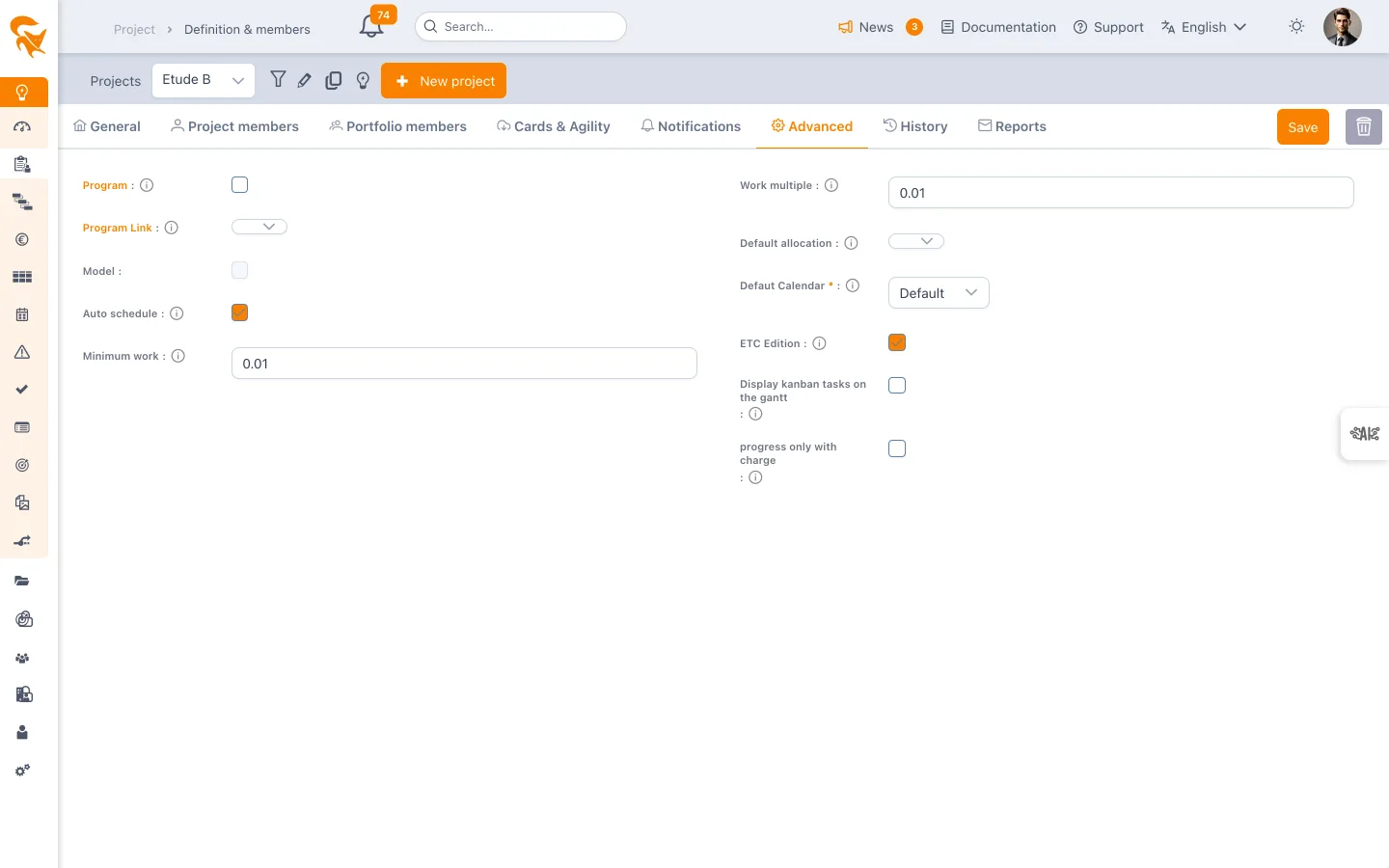Open the pie chart icon in sidebar
The width and height of the screenshot is (1389, 868).
pos(24,619)
